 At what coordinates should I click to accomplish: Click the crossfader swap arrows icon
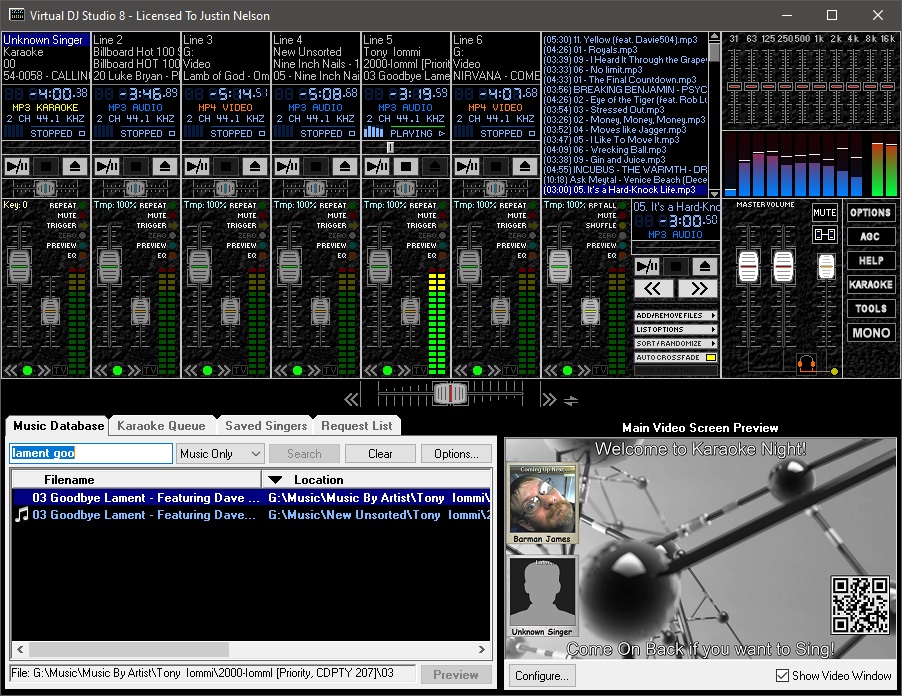coord(571,400)
